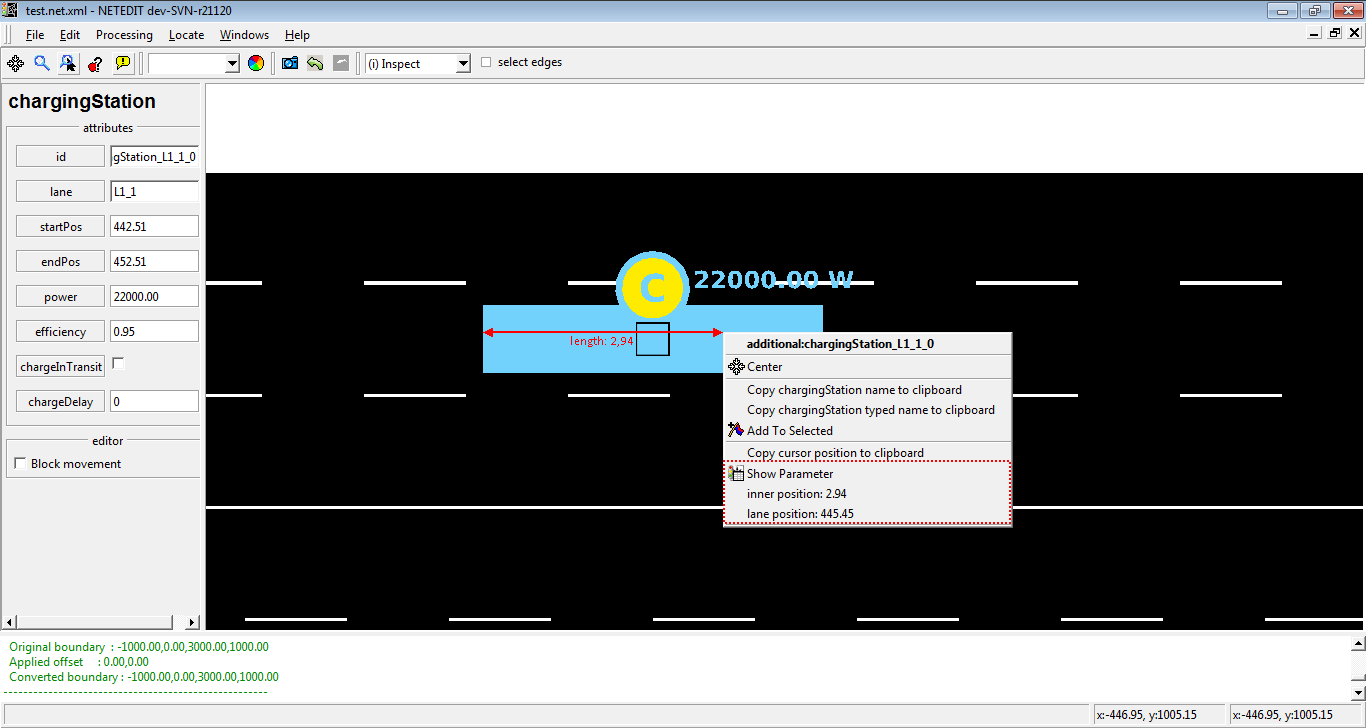This screenshot has width=1366, height=728.
Task: Click the magnifier zoom icon in toolbar
Action: [42, 63]
